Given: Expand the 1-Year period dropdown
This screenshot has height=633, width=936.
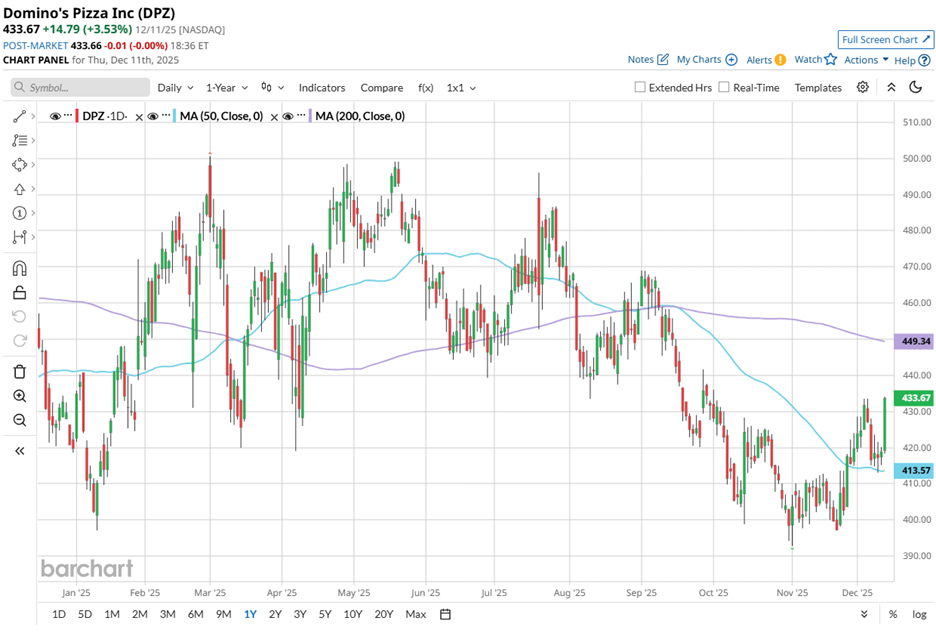Looking at the screenshot, I should 228,88.
